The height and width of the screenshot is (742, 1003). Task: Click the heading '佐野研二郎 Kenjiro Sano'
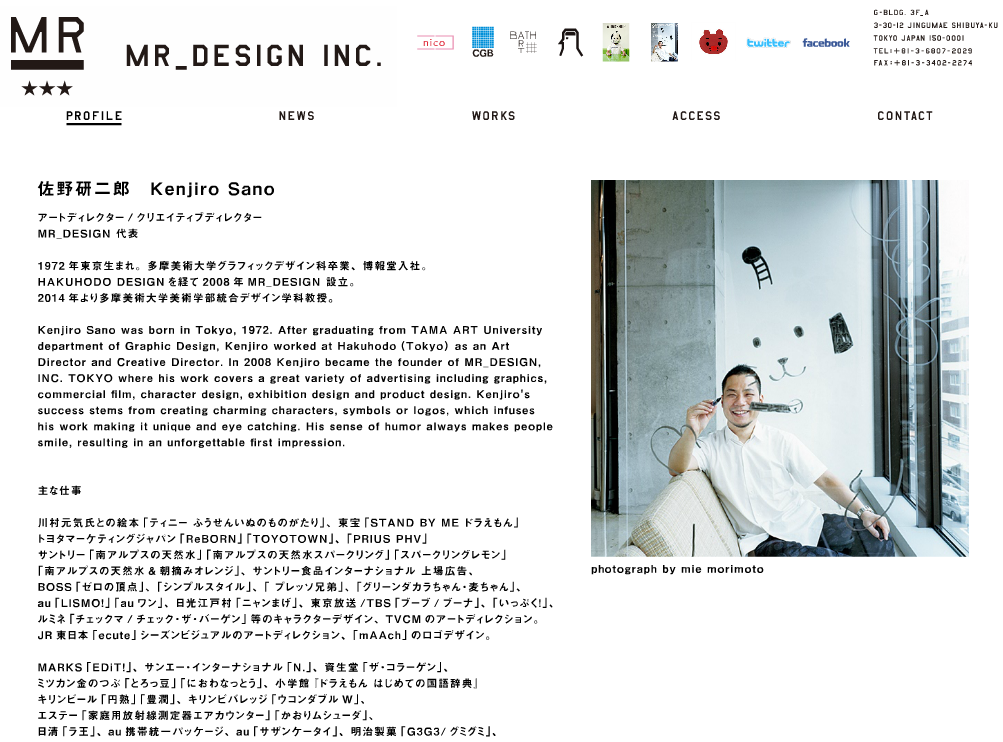pyautogui.click(x=157, y=189)
